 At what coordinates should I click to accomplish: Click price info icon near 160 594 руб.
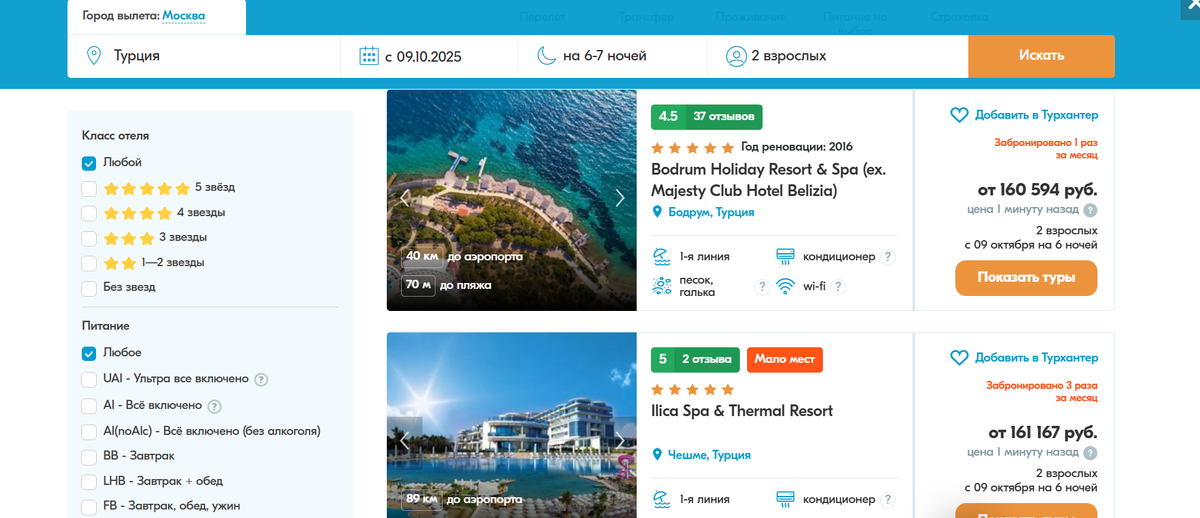point(1090,210)
